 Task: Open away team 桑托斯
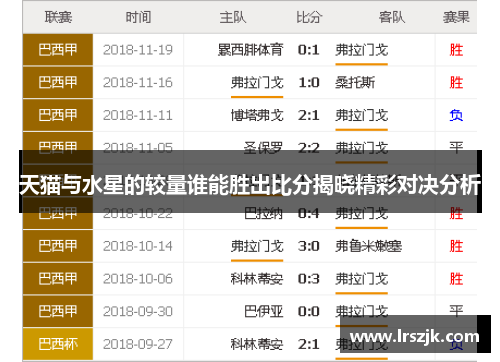tap(355, 83)
